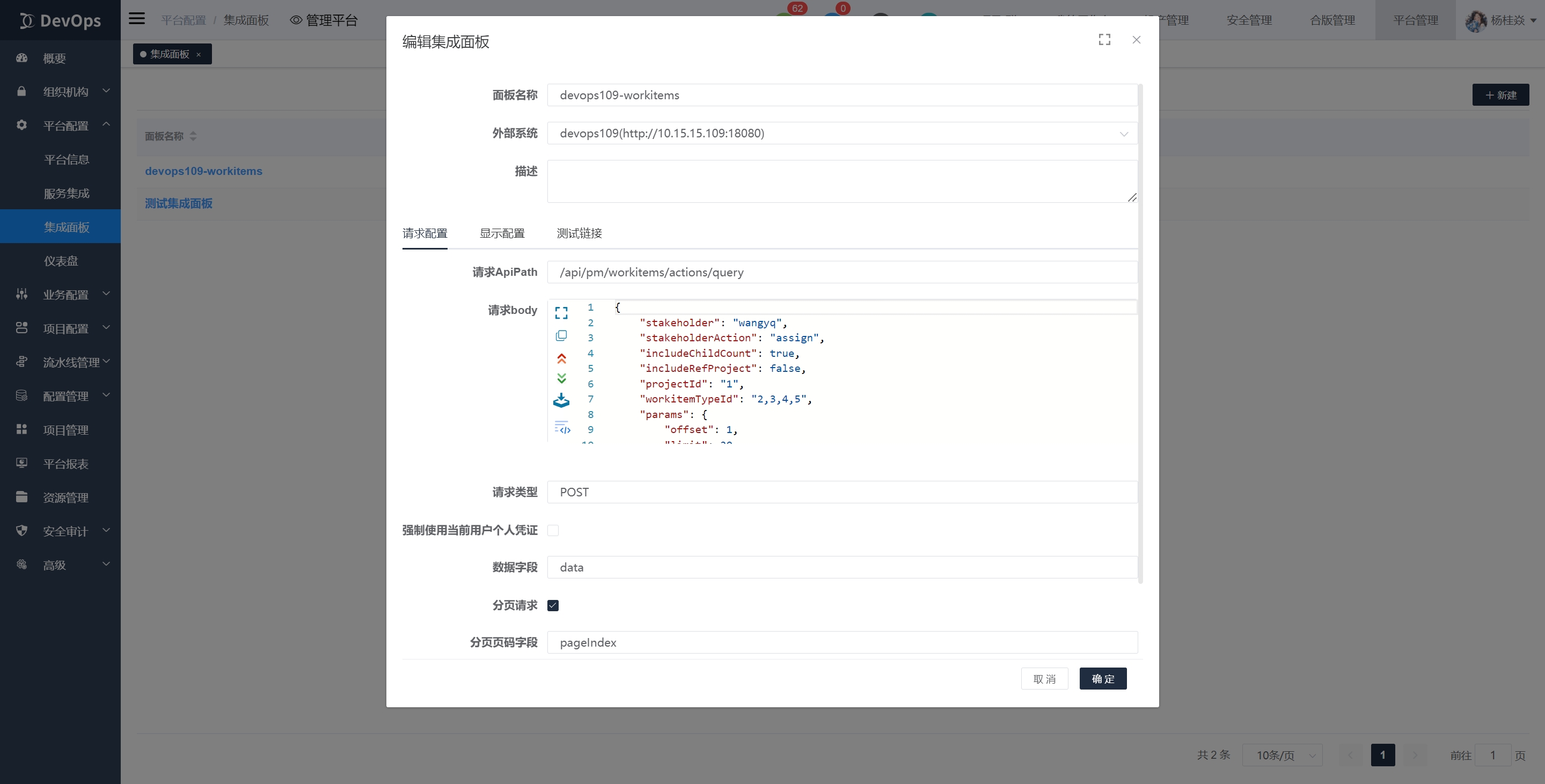Uncheck the 分页请求 pagination checkbox

tap(553, 605)
